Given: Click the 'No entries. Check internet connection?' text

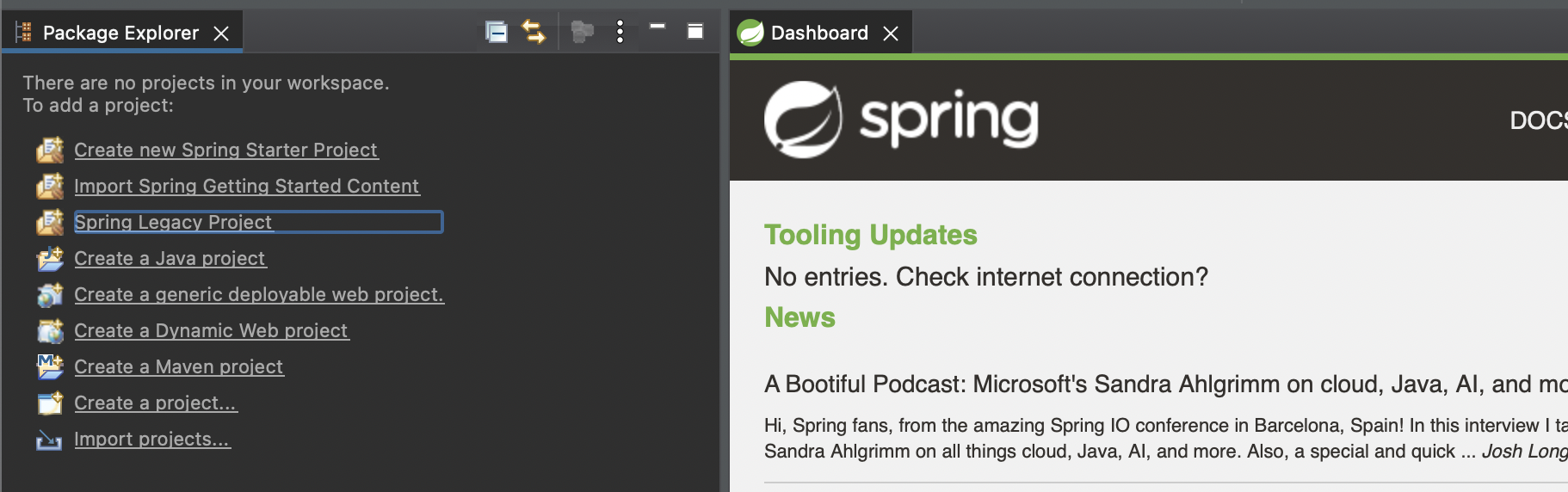Looking at the screenshot, I should 986,277.
